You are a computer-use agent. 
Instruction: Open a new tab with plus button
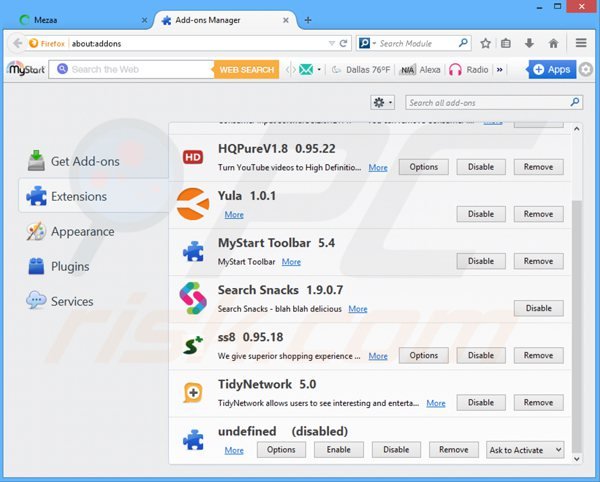308,20
